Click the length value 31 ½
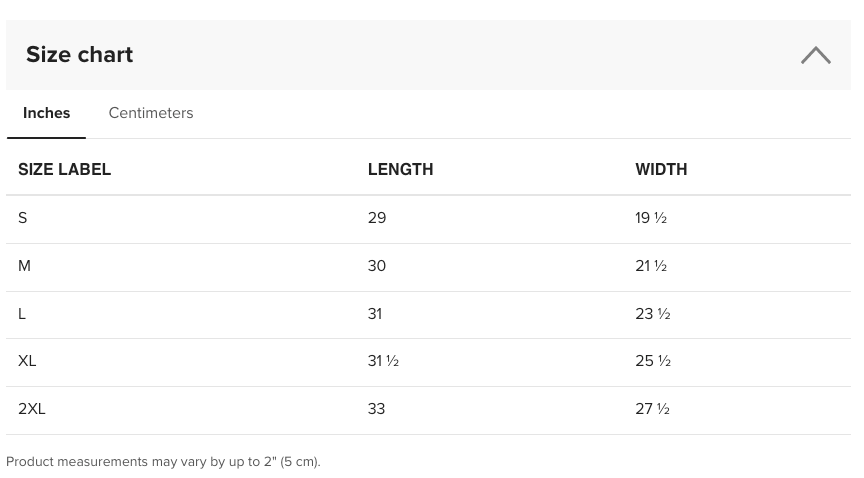Image resolution: width=864 pixels, height=478 pixels. (384, 361)
